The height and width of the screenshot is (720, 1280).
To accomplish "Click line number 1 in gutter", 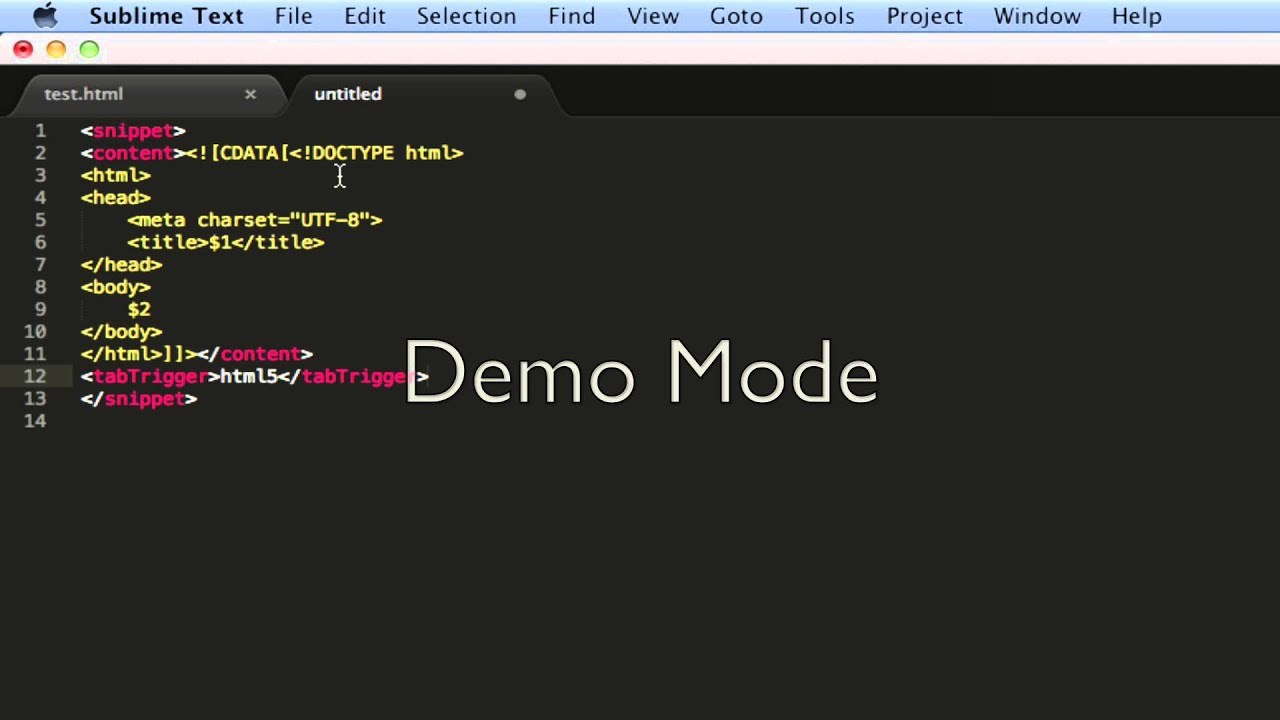I will [40, 131].
